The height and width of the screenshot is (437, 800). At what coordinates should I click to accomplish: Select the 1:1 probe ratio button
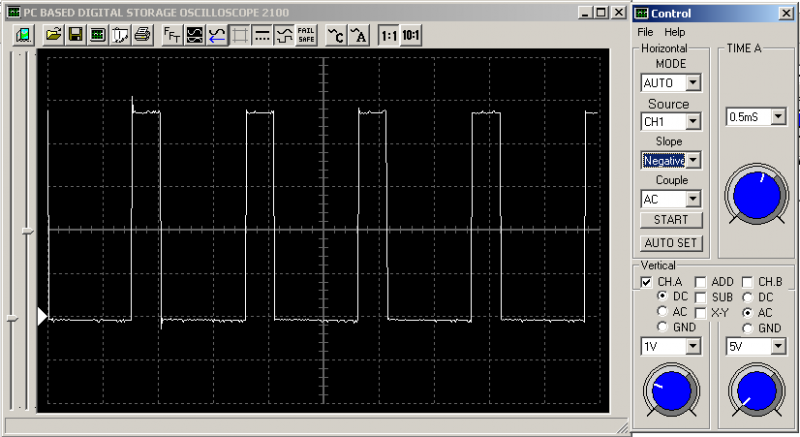(387, 35)
